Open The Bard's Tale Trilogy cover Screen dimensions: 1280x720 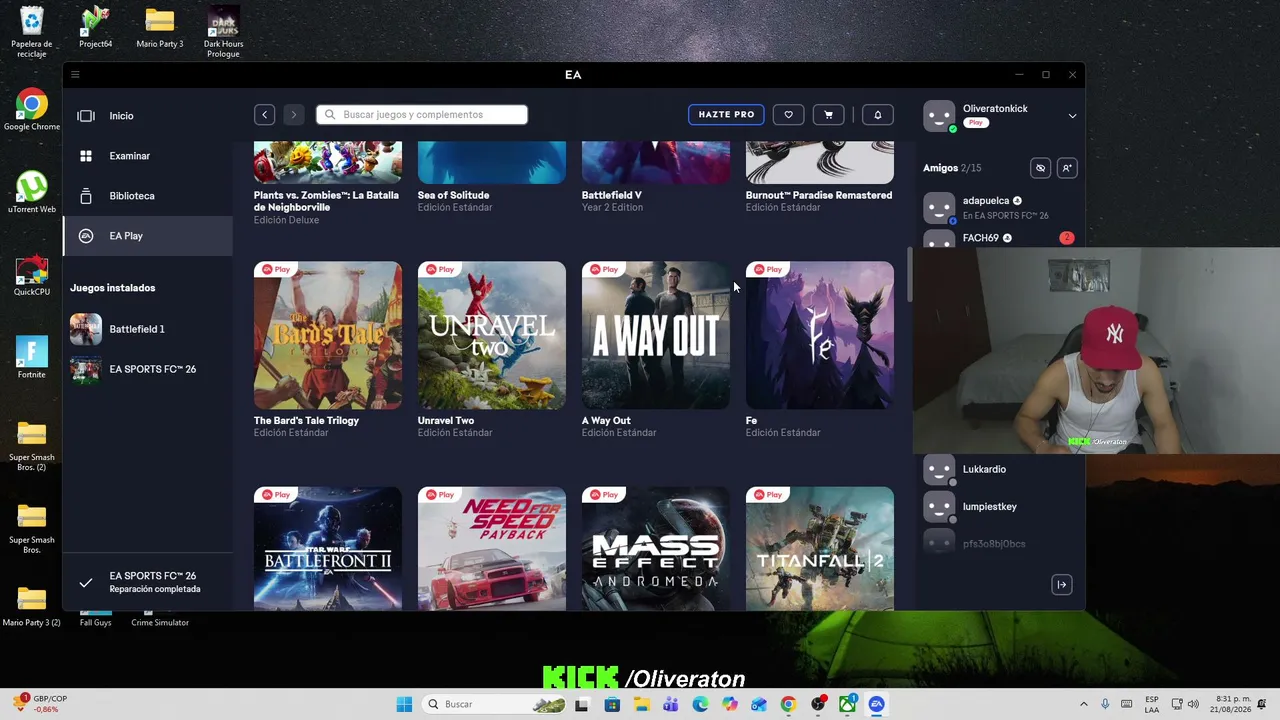(x=328, y=335)
